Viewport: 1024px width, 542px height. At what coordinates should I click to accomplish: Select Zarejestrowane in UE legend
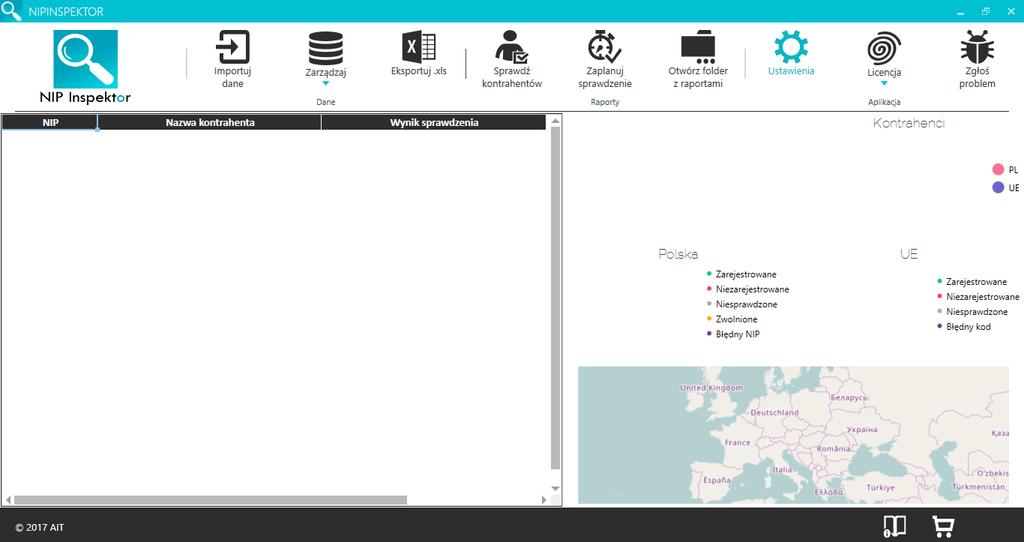(x=972, y=282)
